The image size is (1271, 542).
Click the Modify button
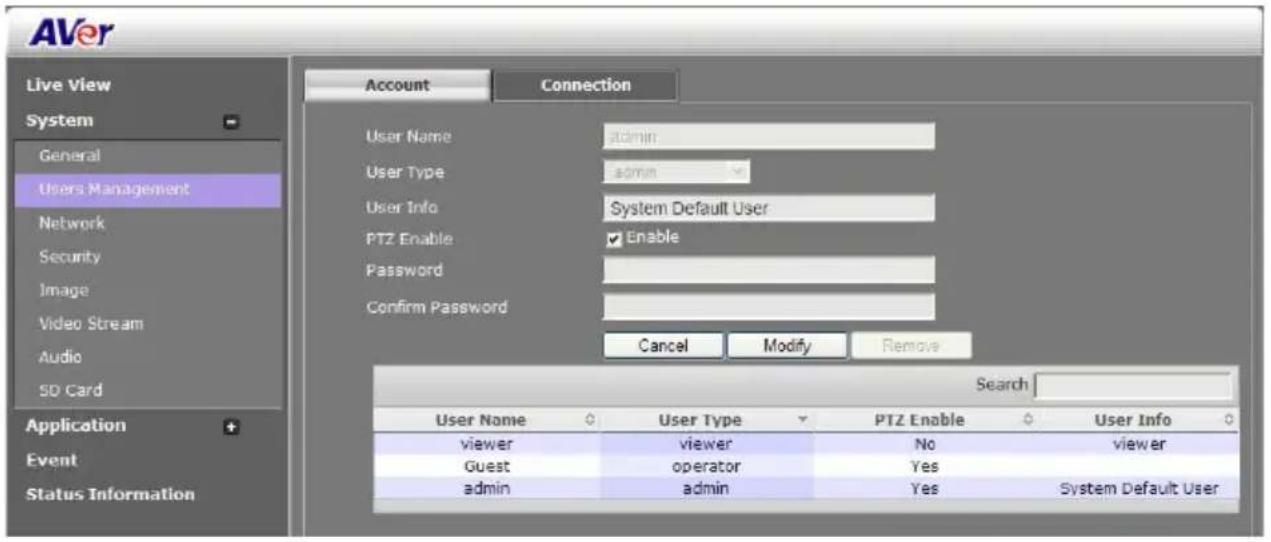coord(787,345)
